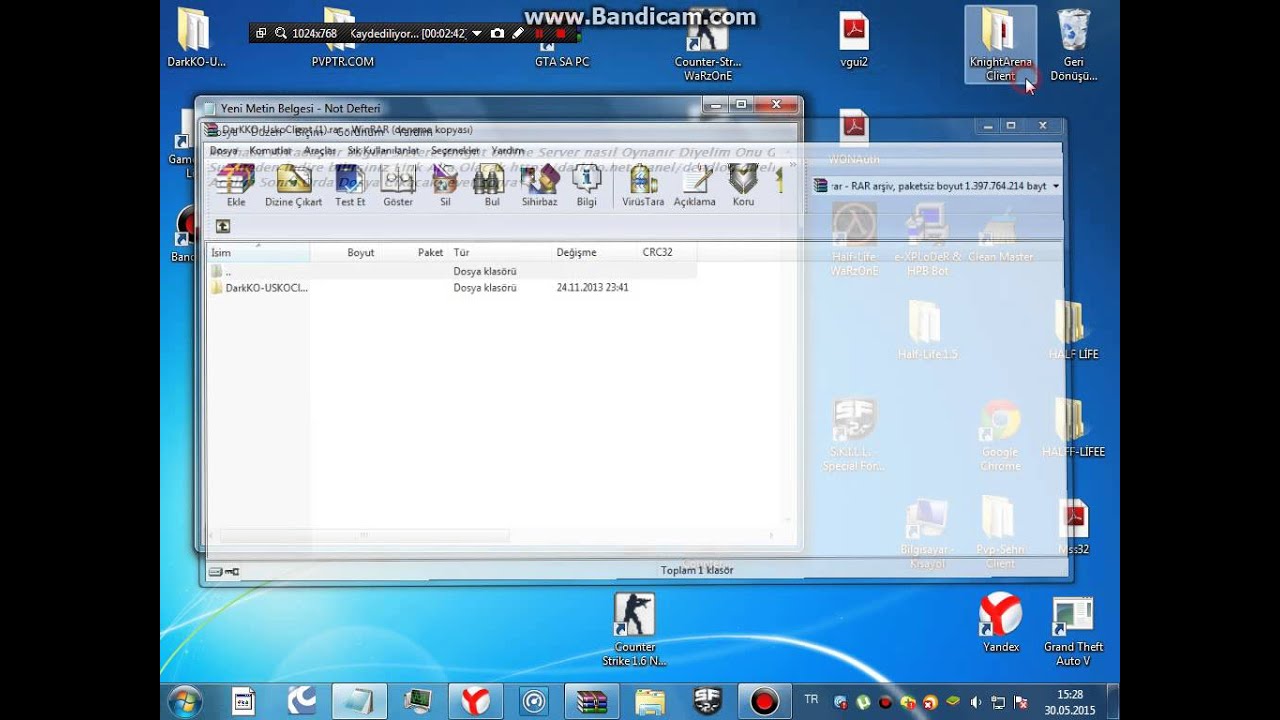Switch to Notepad taskbar button
The width and height of the screenshot is (1280, 720).
pos(359,701)
